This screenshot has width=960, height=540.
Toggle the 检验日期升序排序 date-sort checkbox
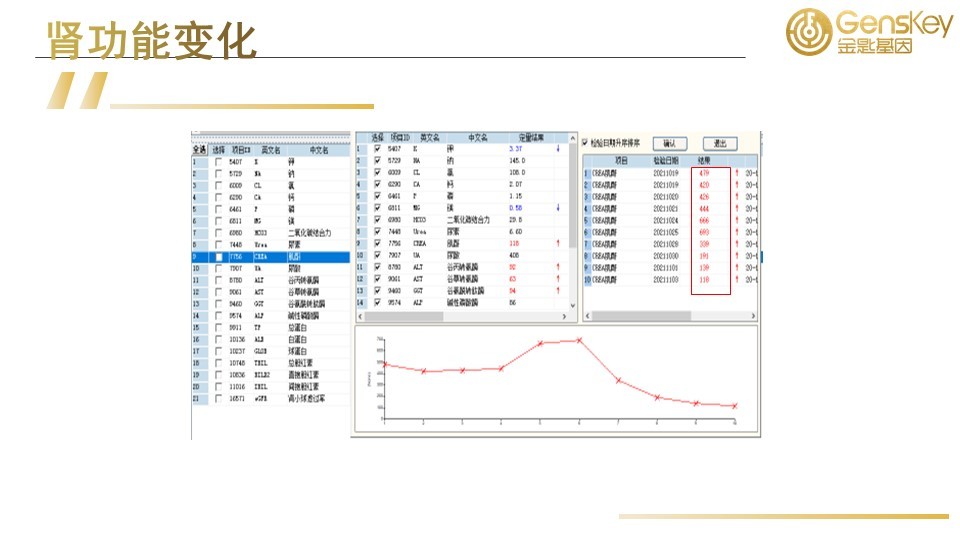pos(585,143)
